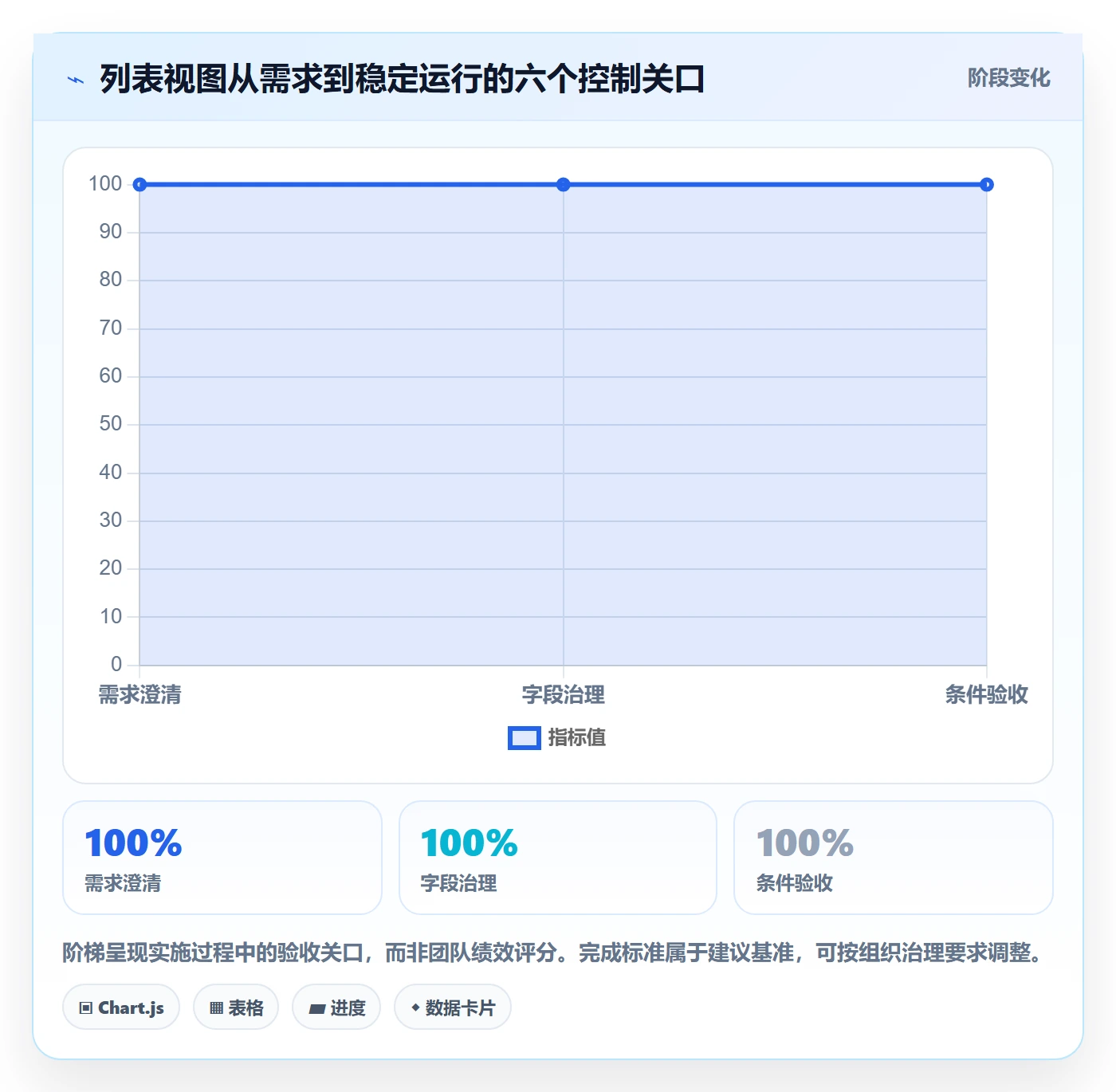Click the 阶段变化 label in the header

click(x=1008, y=78)
